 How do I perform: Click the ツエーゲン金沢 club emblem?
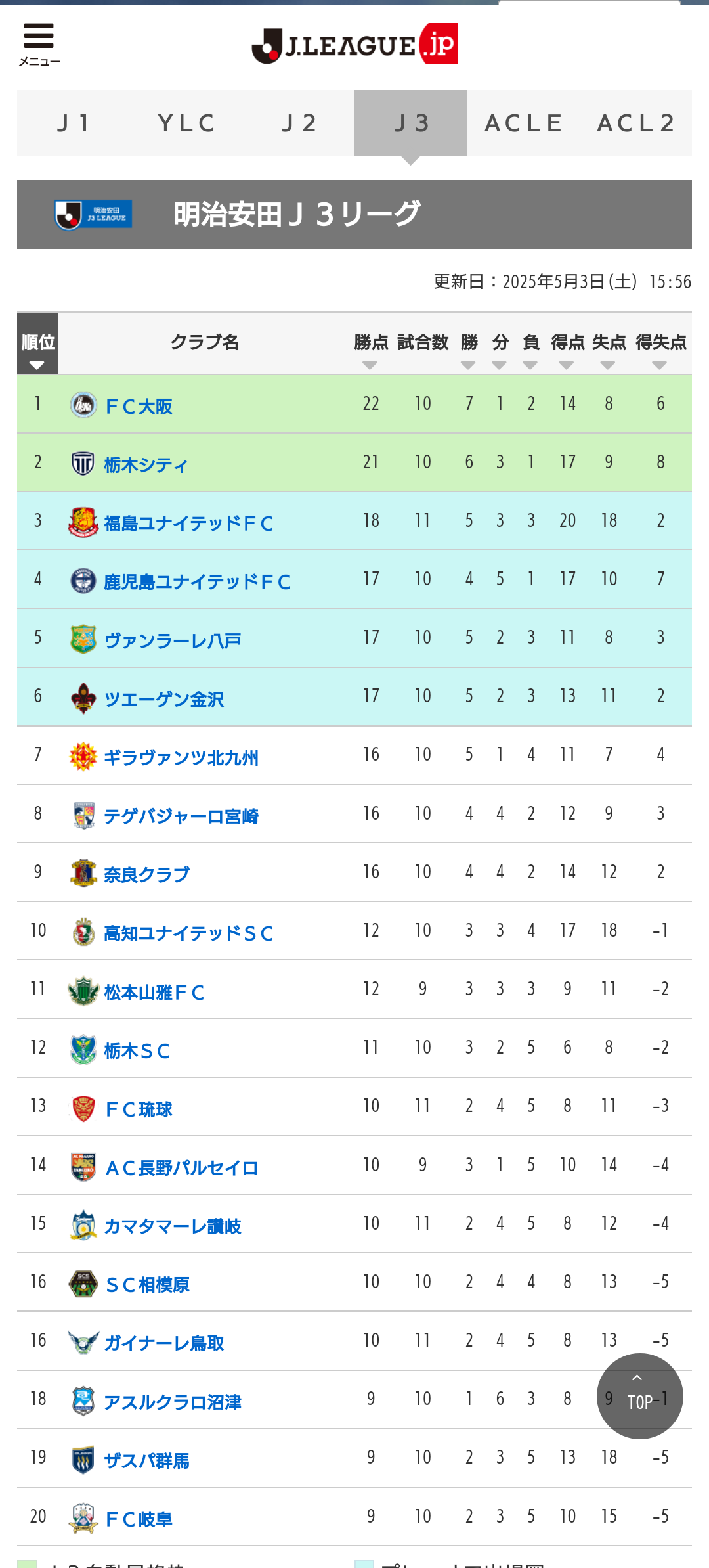(83, 698)
